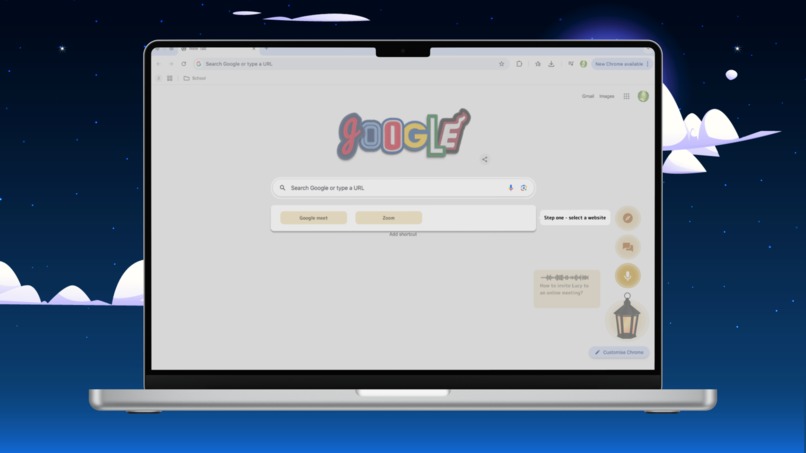The image size is (806, 453).
Task: Open the extensions icon left of downloads
Action: click(538, 64)
